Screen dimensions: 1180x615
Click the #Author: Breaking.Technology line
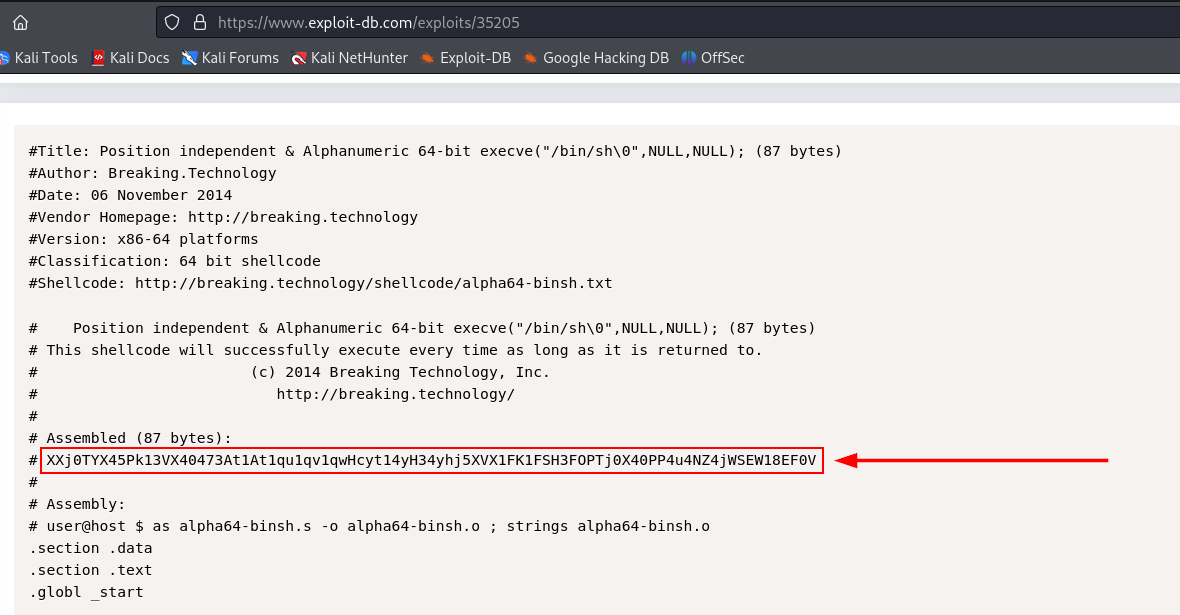[x=152, y=173]
